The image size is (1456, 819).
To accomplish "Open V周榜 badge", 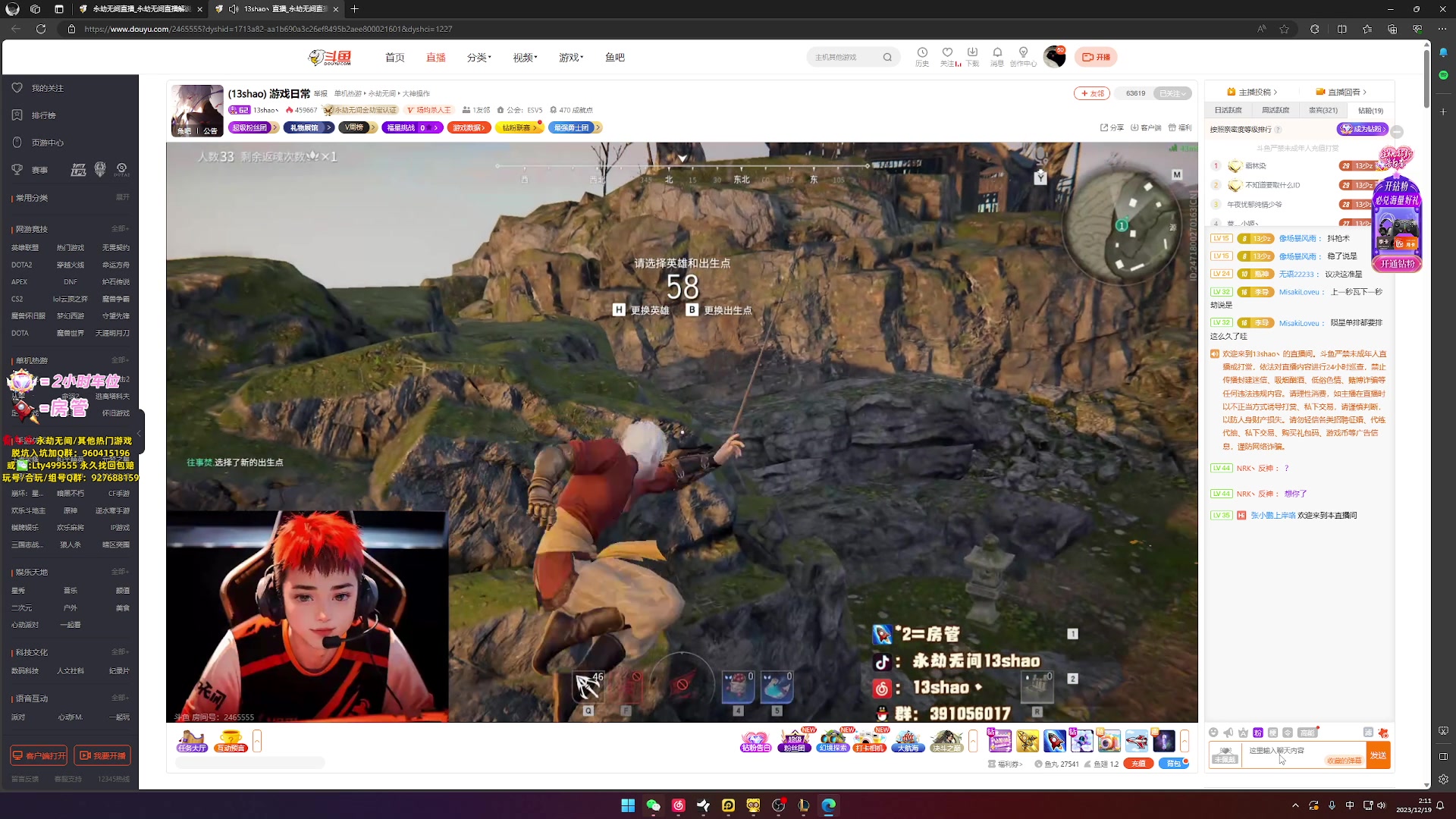I will [357, 127].
